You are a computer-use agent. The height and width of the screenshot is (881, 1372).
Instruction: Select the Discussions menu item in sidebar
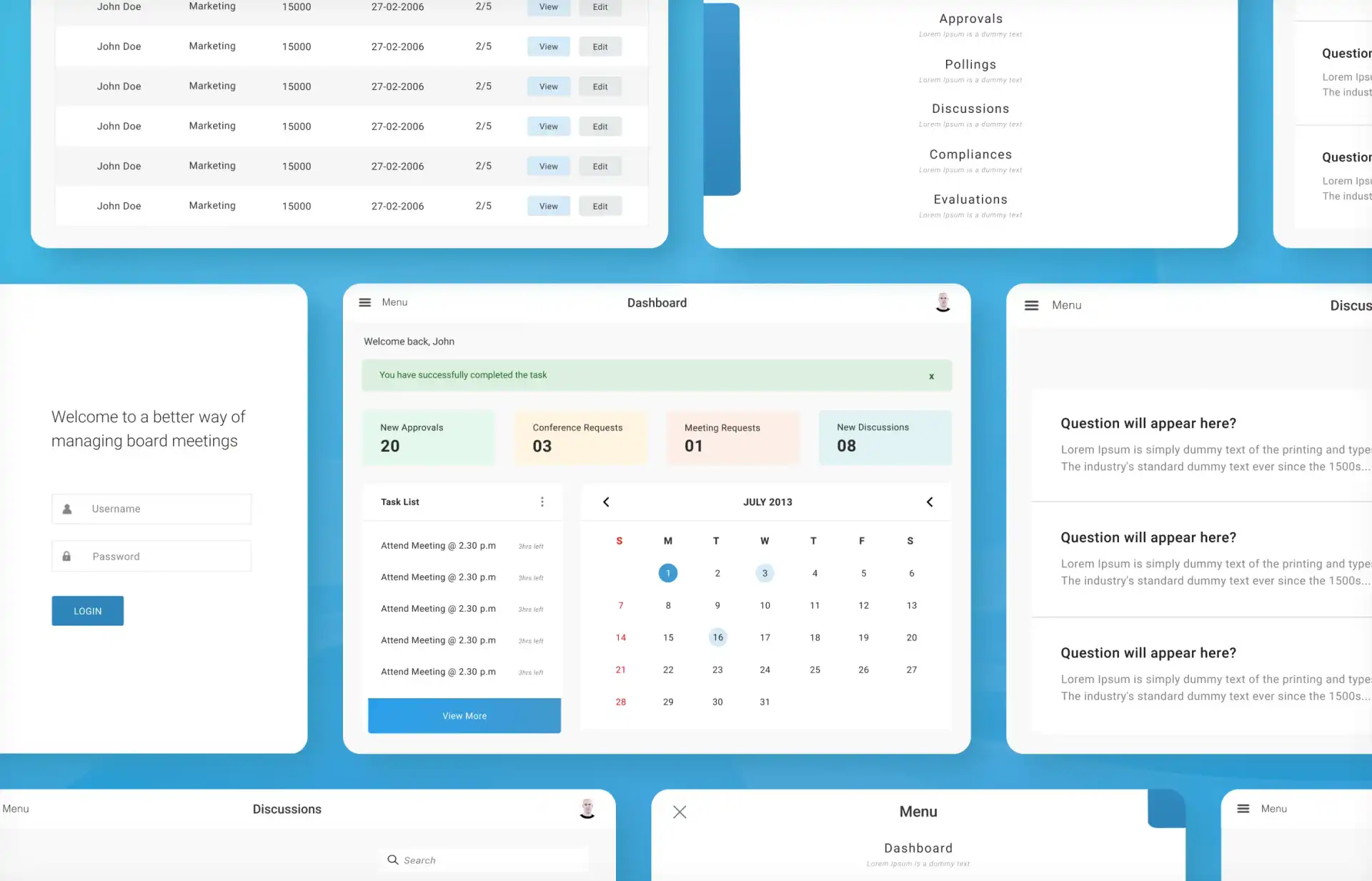point(969,108)
